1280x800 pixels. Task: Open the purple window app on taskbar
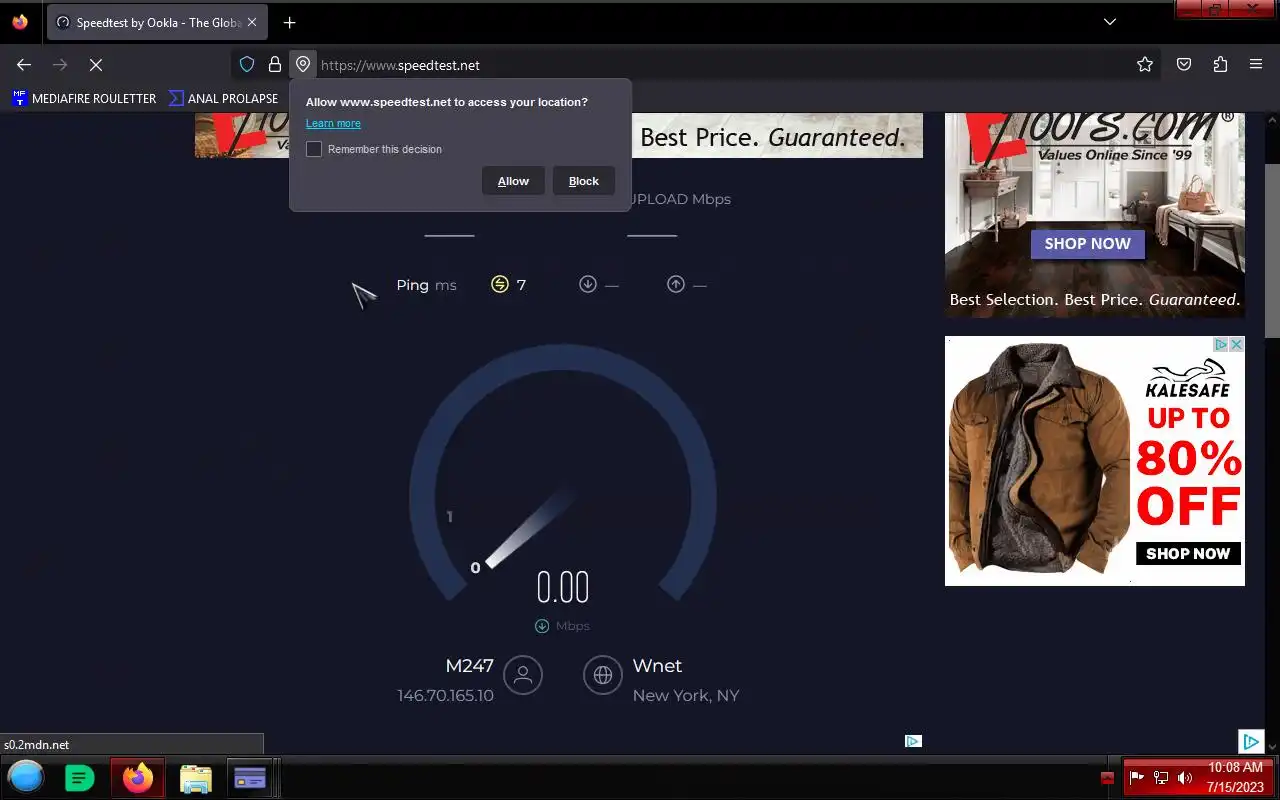(x=250, y=777)
